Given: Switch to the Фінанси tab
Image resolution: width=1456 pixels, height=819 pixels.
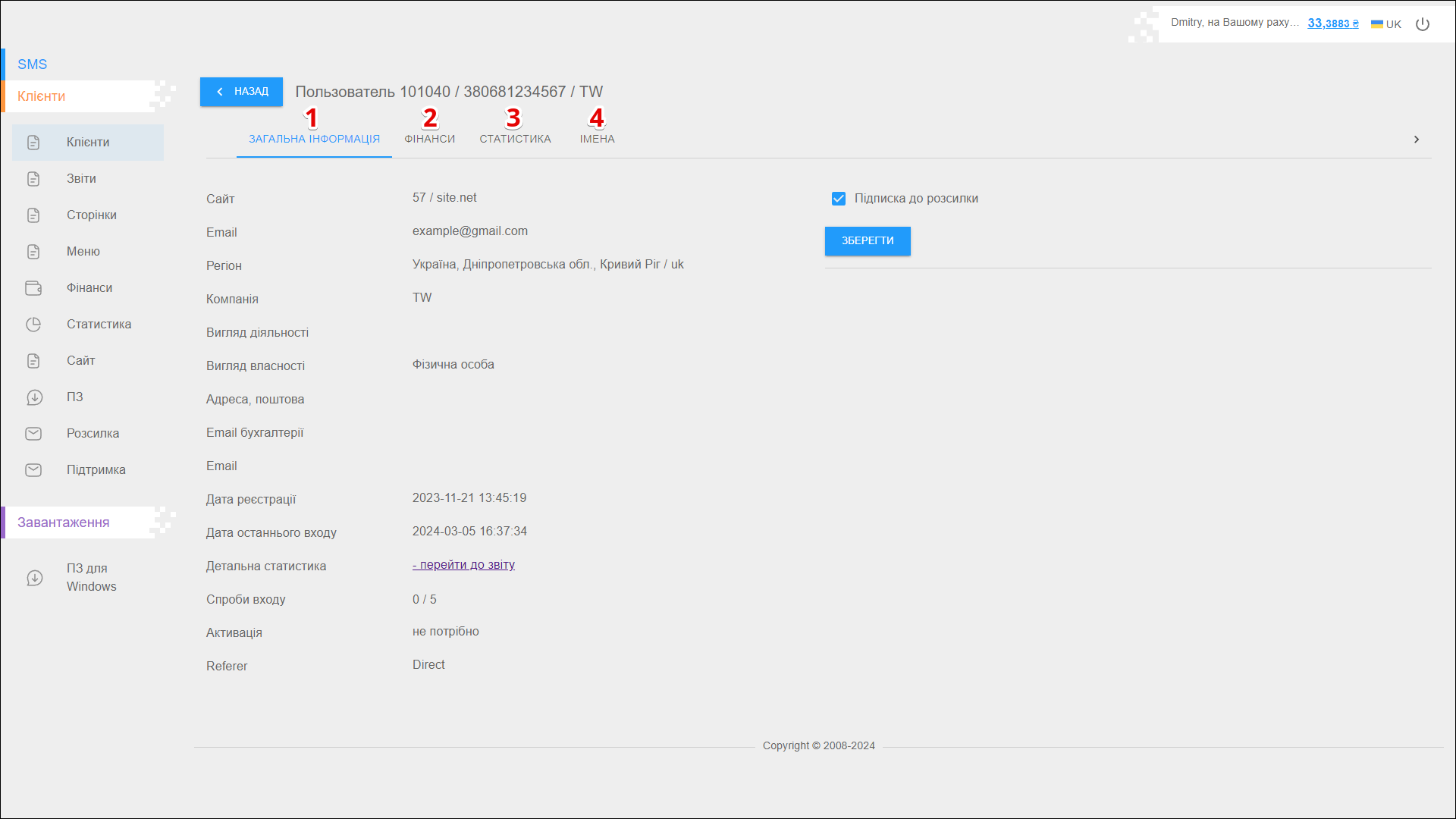Looking at the screenshot, I should click(429, 140).
